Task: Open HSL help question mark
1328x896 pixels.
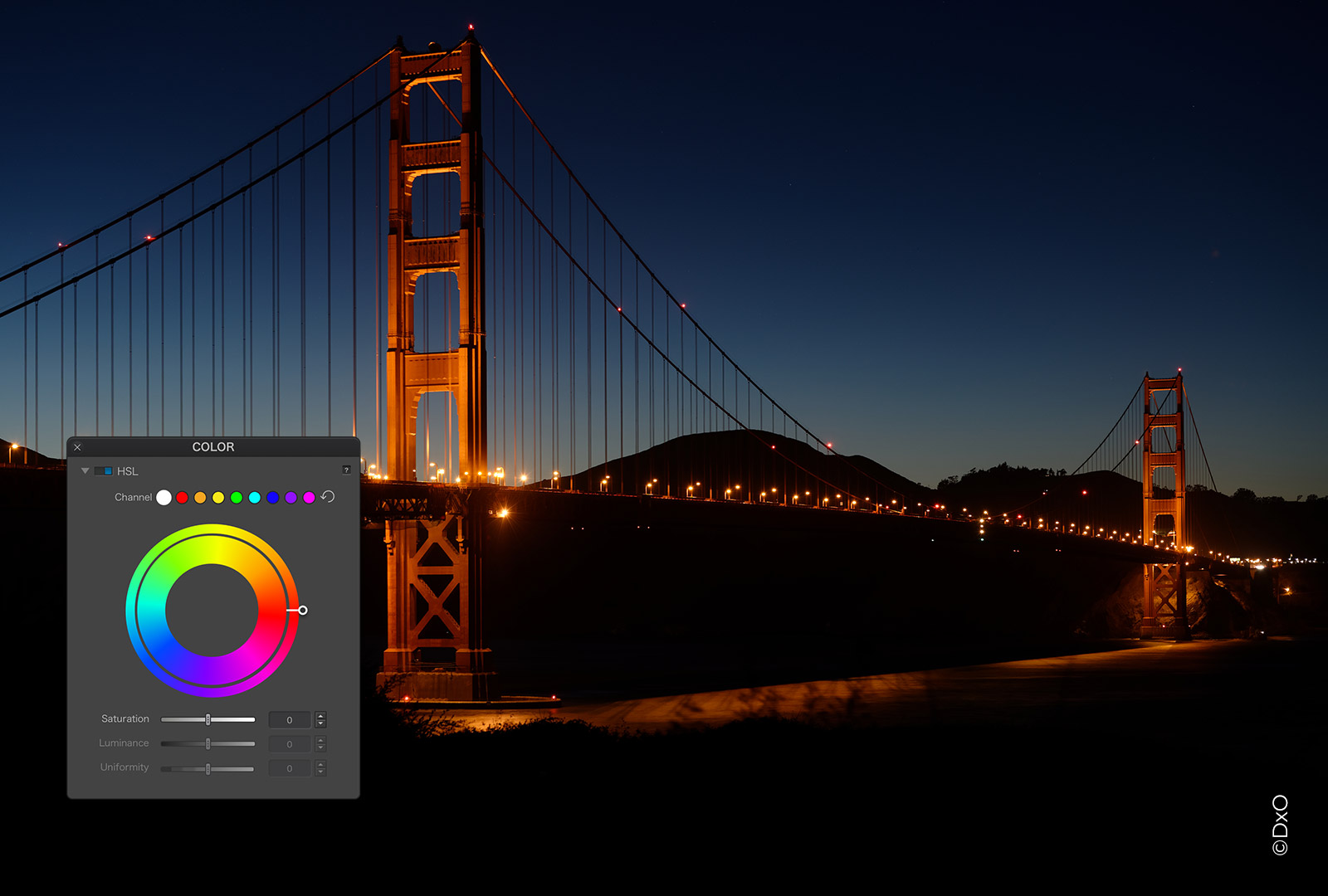Action: 346,470
